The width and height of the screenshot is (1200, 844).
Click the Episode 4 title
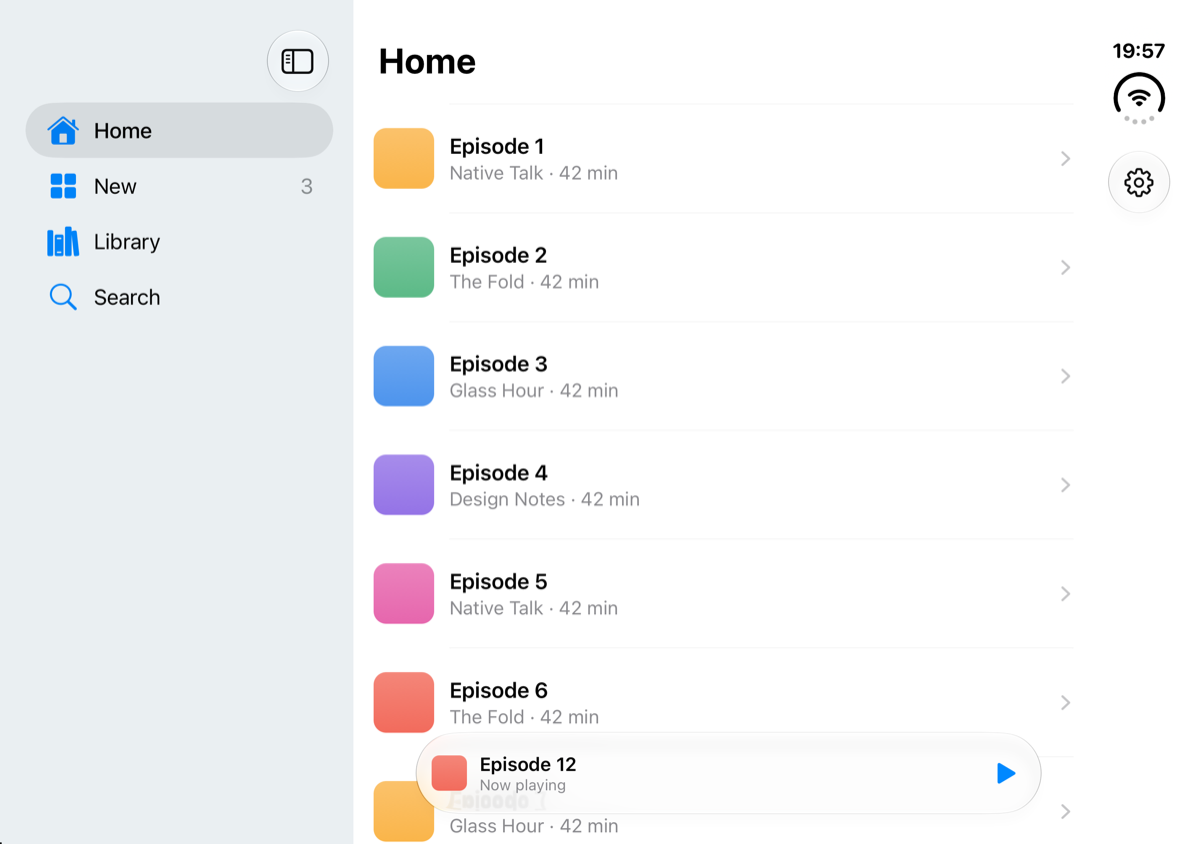[499, 474]
